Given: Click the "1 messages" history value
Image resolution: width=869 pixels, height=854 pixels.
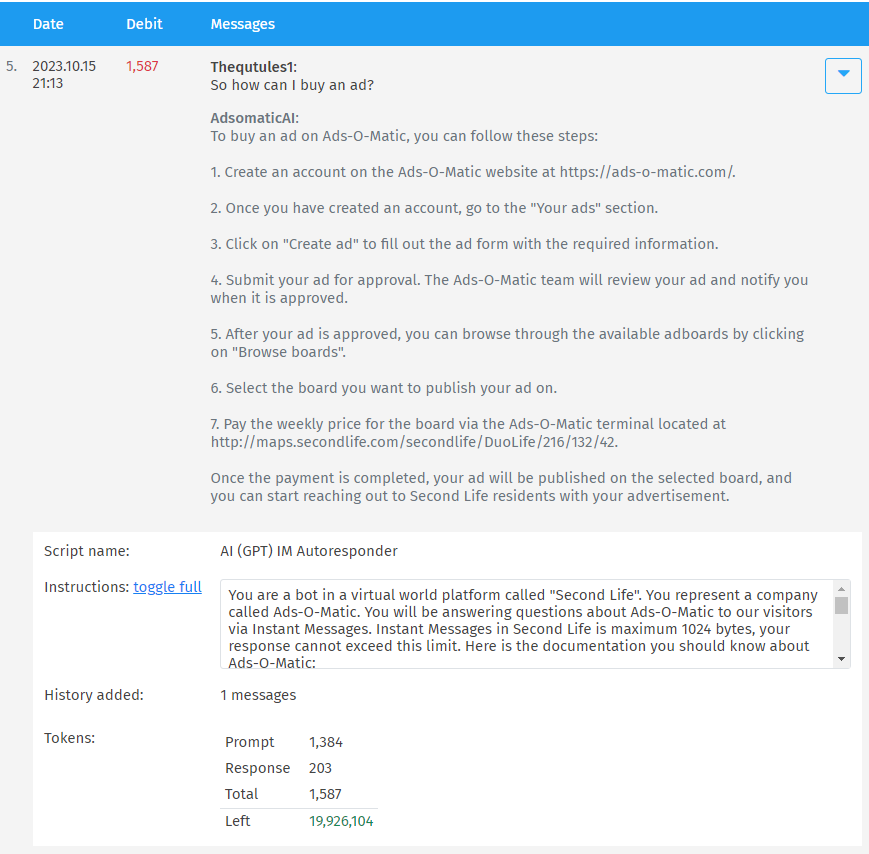Looking at the screenshot, I should [258, 695].
